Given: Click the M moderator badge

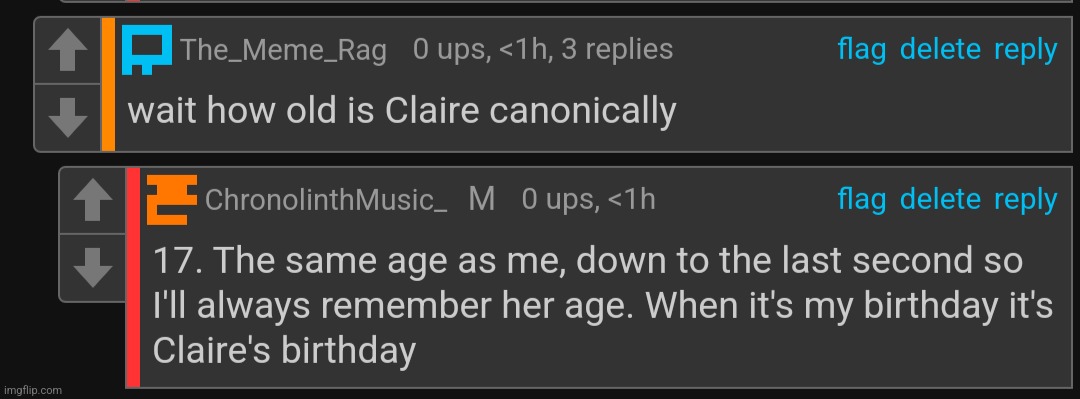Looking at the screenshot, I should 481,199.
